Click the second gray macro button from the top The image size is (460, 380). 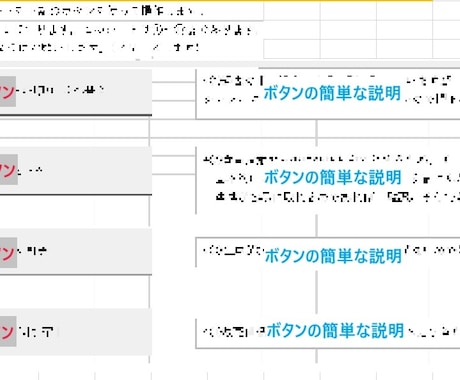76,171
